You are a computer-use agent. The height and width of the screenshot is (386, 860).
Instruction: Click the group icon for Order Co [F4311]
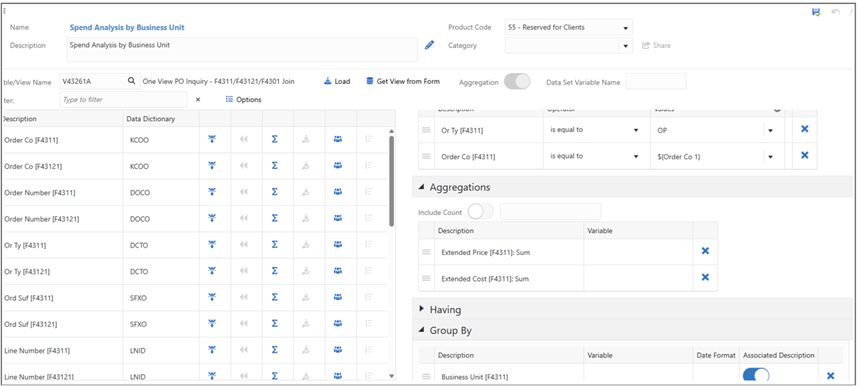coord(338,139)
